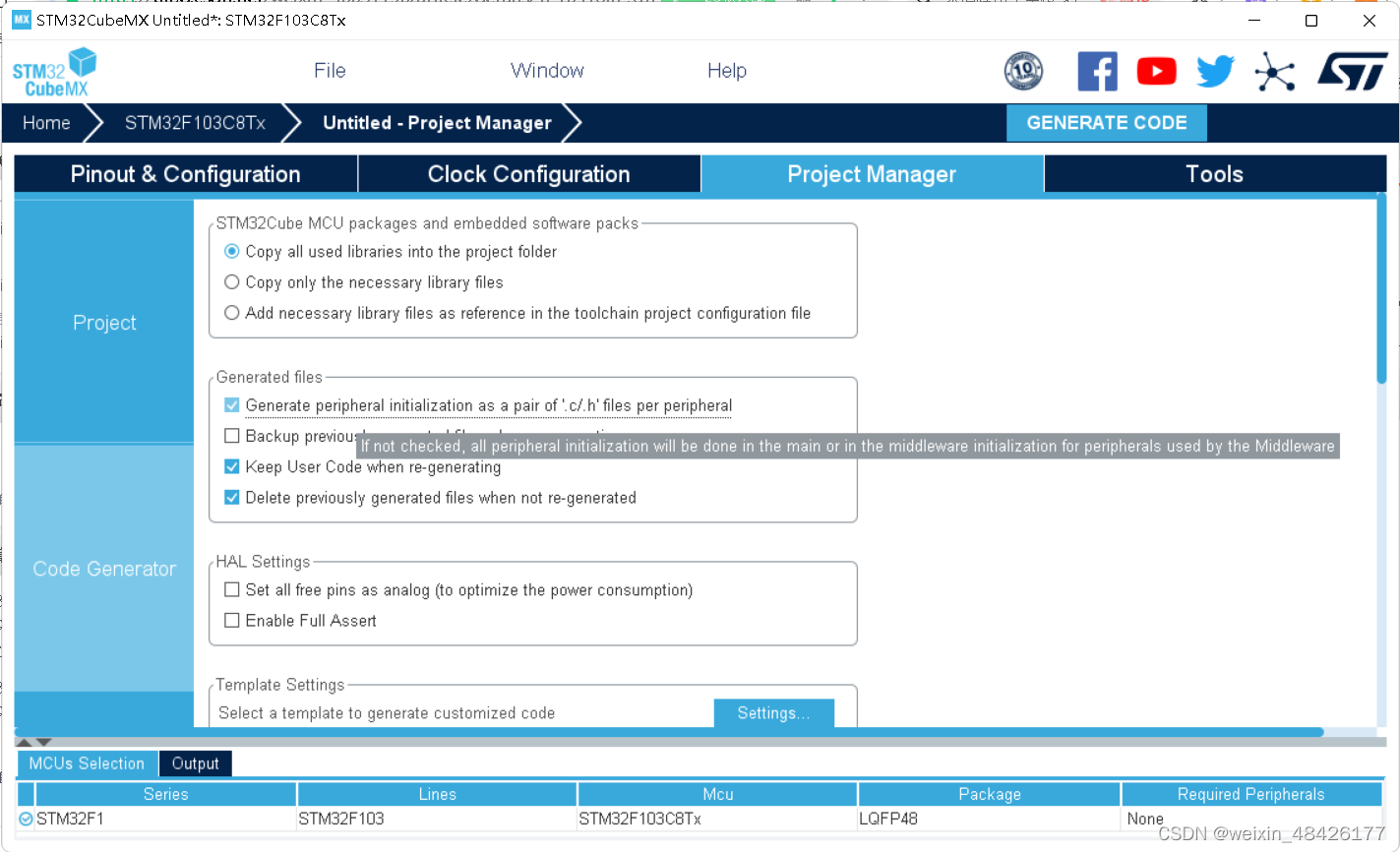Select the Code Generator side section

point(104,569)
